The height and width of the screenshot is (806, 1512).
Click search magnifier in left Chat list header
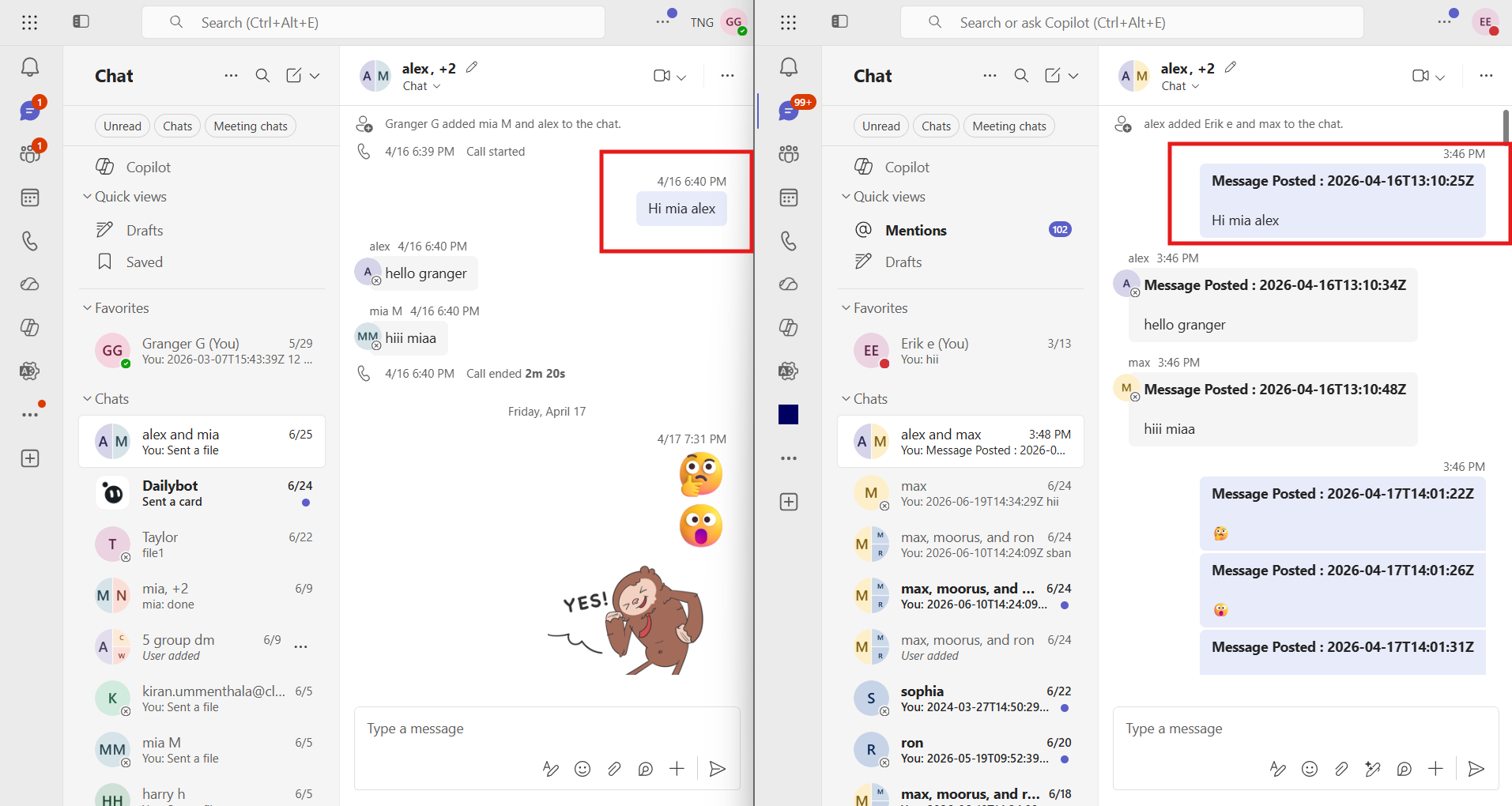pyautogui.click(x=262, y=75)
